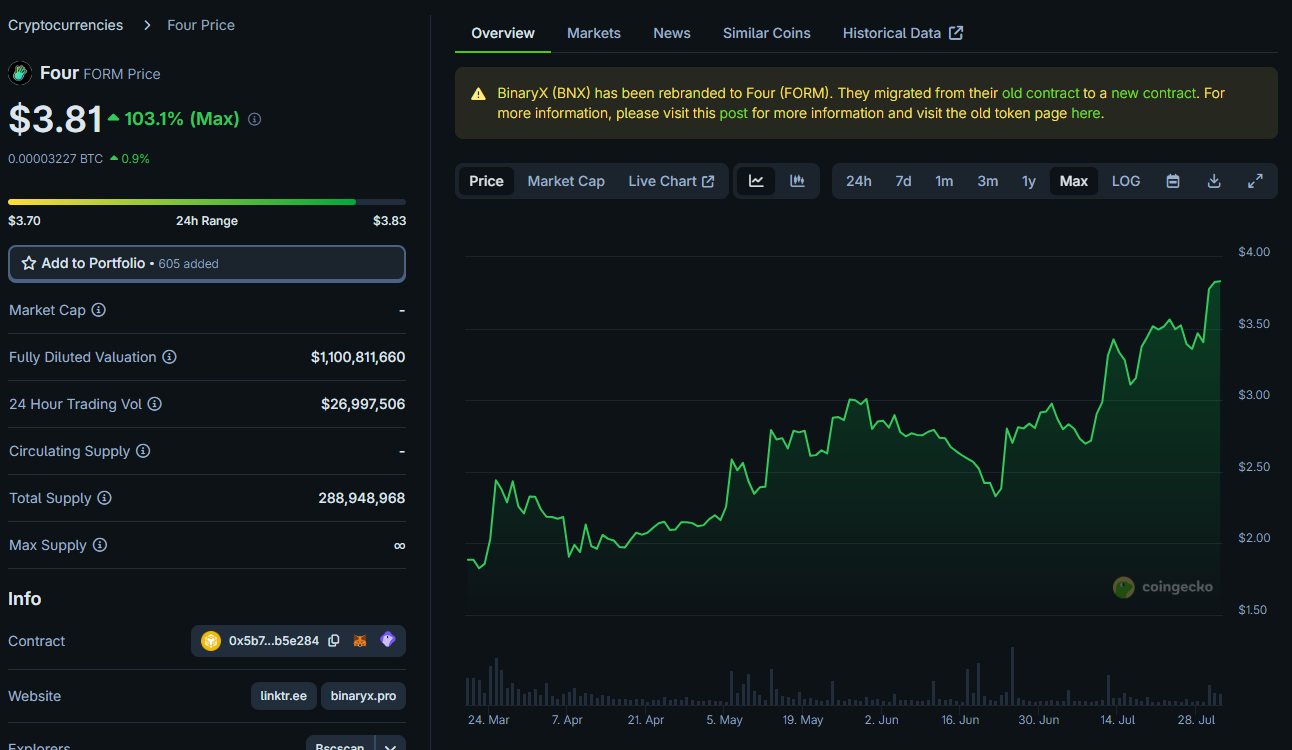The height and width of the screenshot is (750, 1292).
Task: Open the Similar Coins tab
Action: pos(767,33)
